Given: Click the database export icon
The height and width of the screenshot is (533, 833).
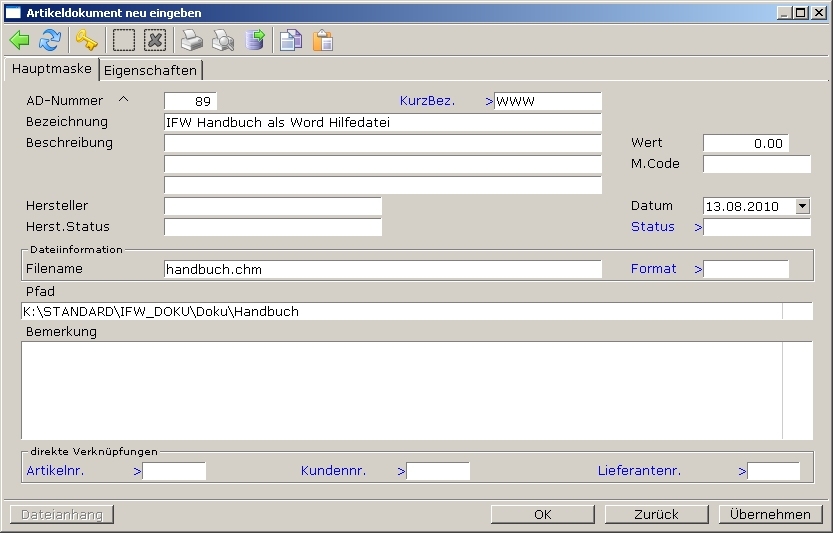Looking at the screenshot, I should pyautogui.click(x=256, y=40).
